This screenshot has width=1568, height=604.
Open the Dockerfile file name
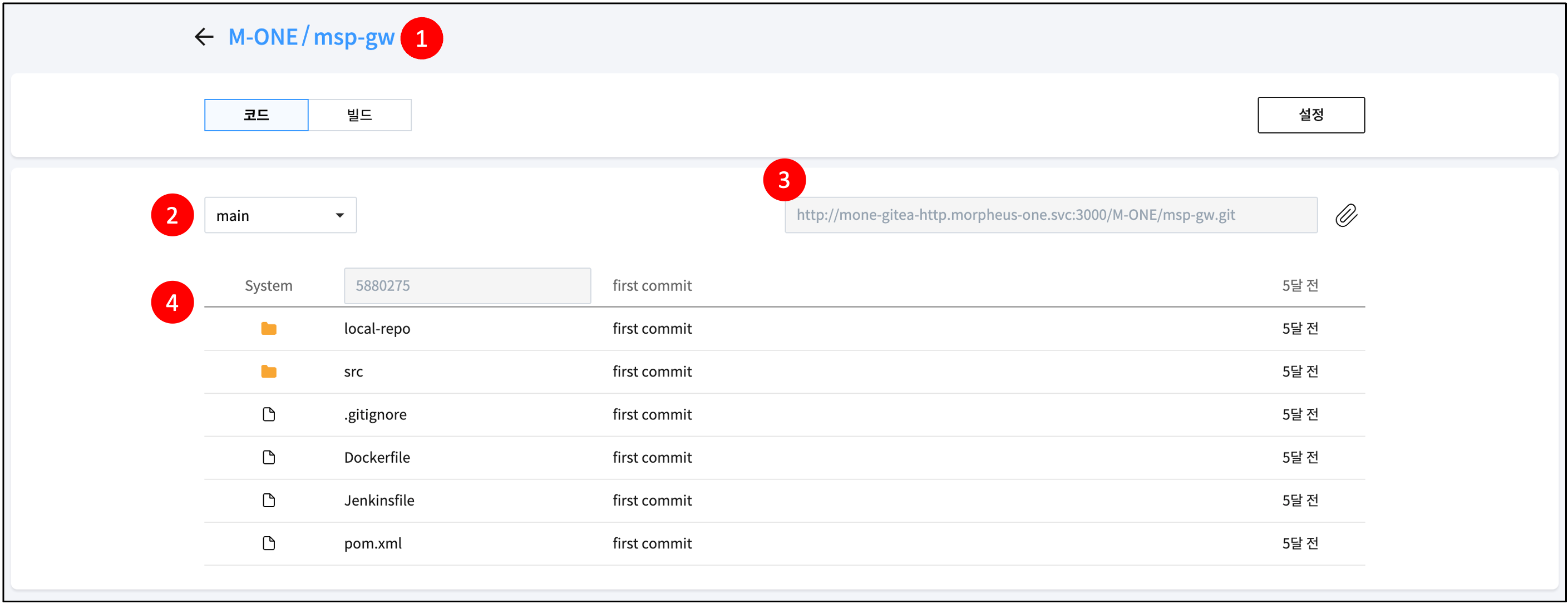coord(377,457)
